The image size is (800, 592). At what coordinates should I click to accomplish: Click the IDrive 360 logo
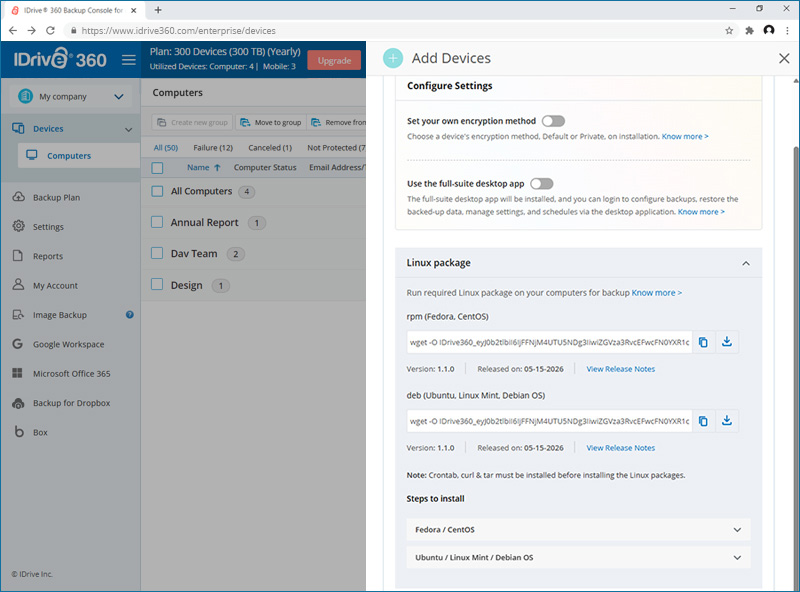pos(60,59)
